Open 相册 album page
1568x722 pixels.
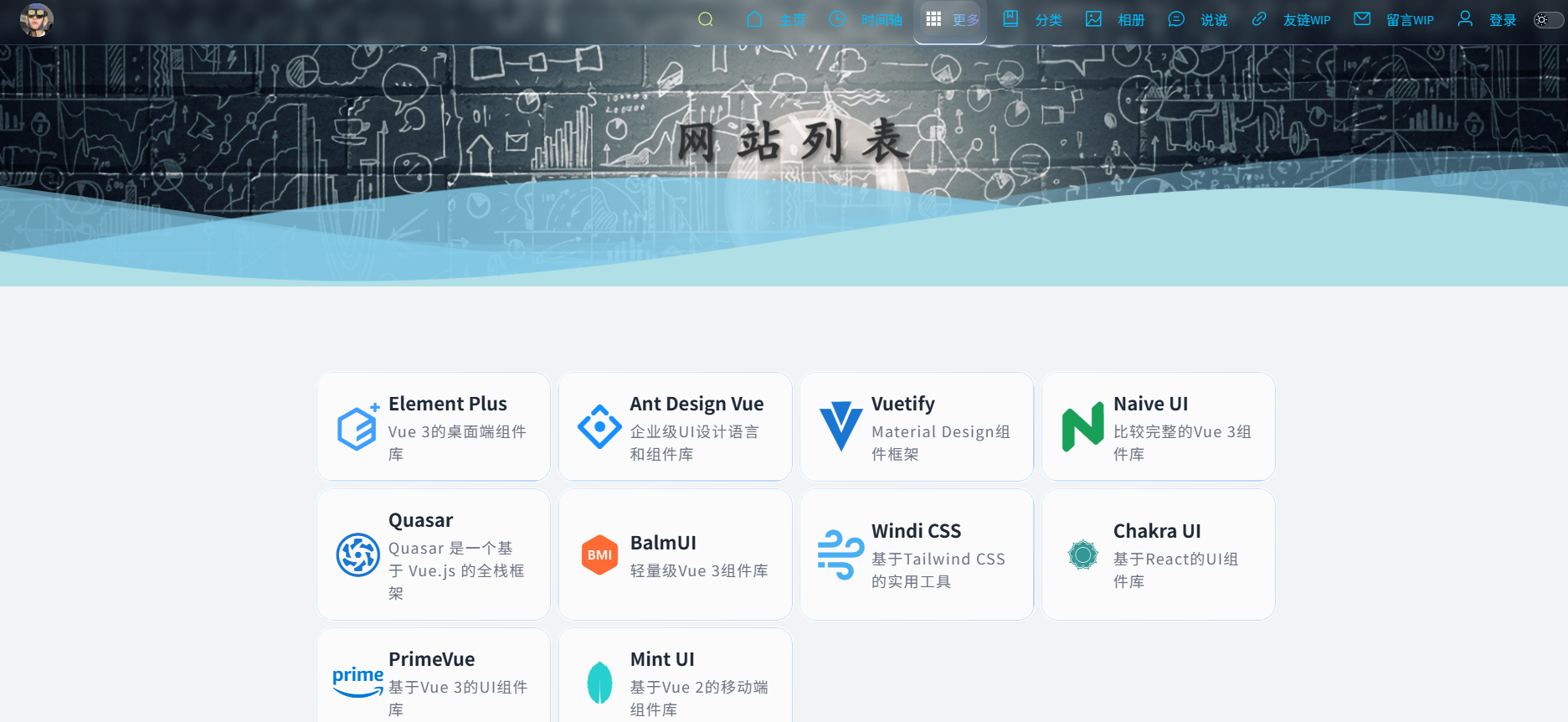pos(1131,20)
